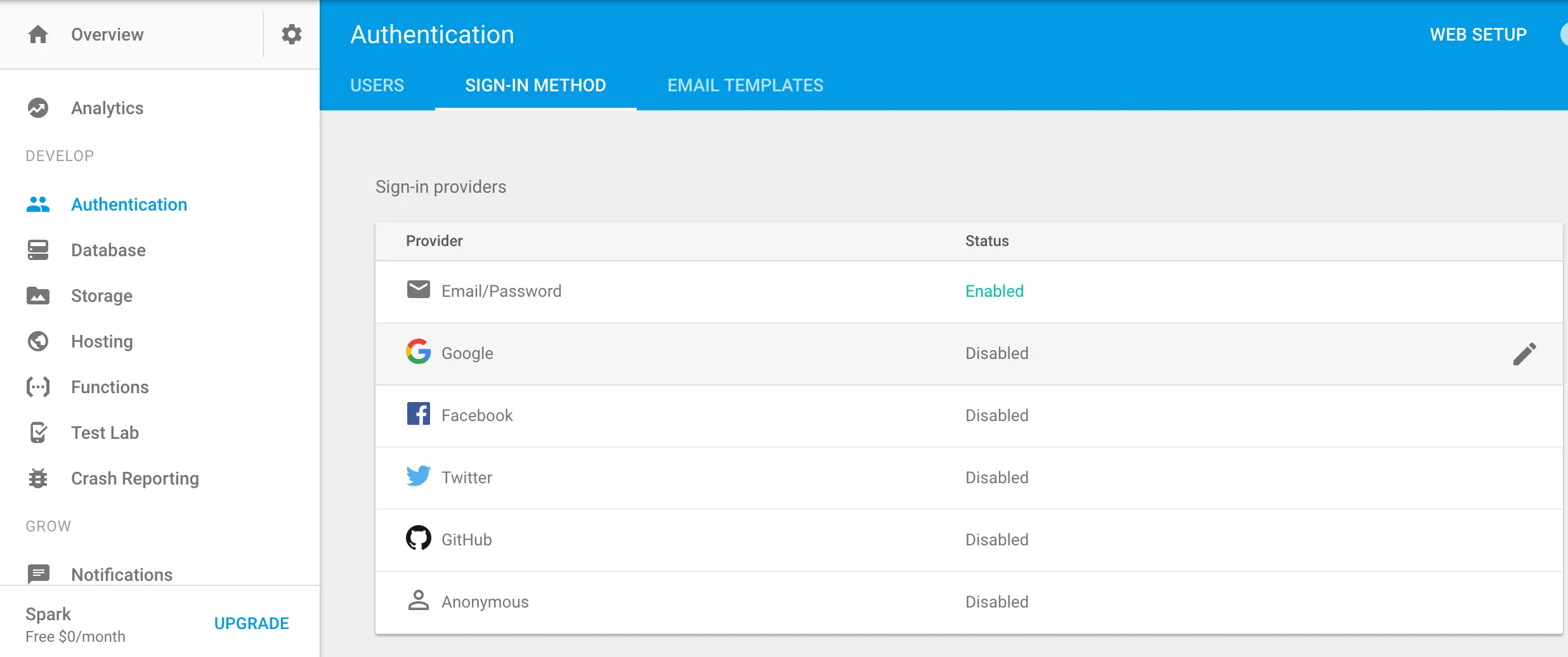Open Analytics via its chart icon
The height and width of the screenshot is (657, 1568).
point(38,108)
